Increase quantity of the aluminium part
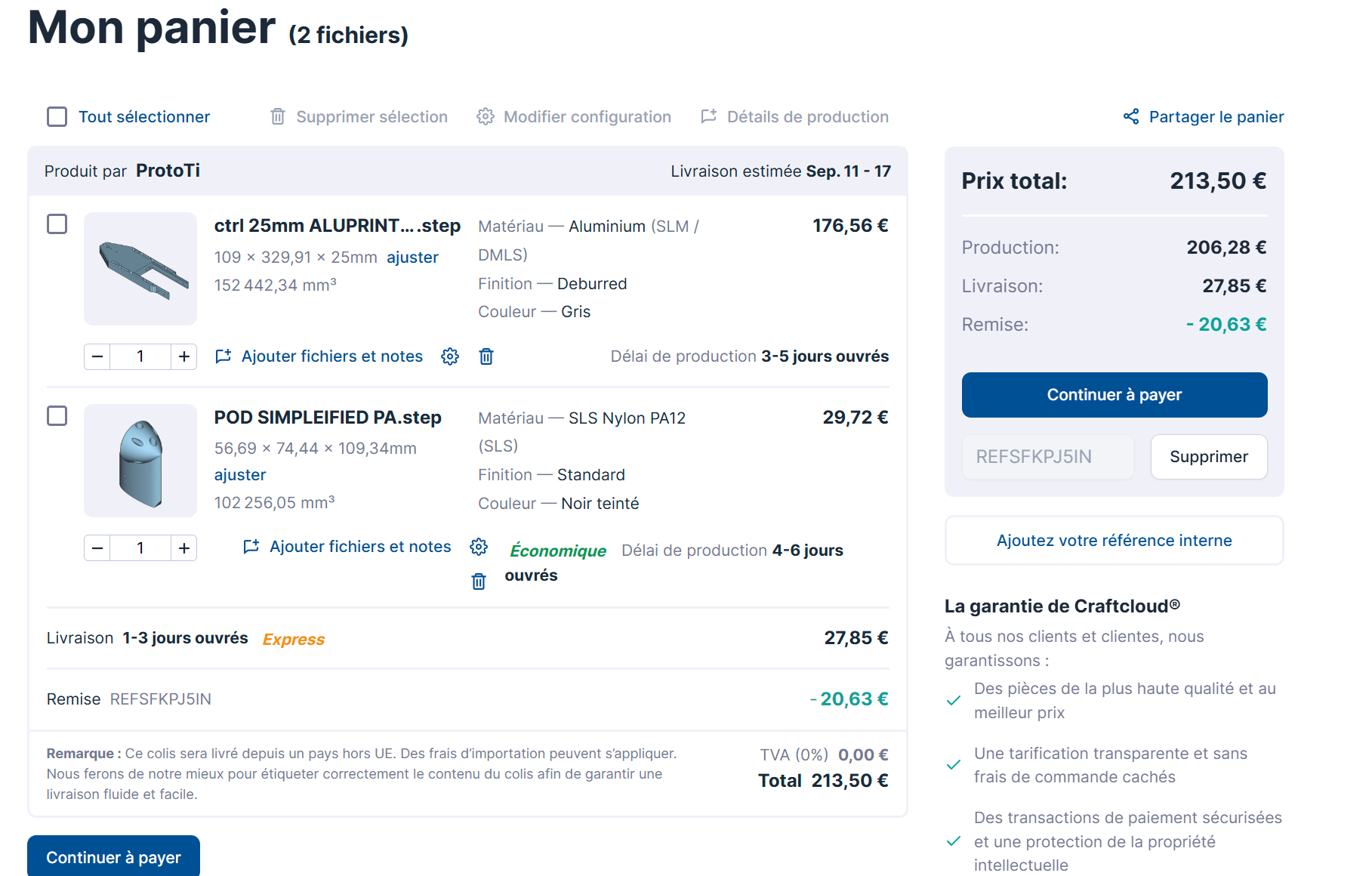 pos(183,356)
